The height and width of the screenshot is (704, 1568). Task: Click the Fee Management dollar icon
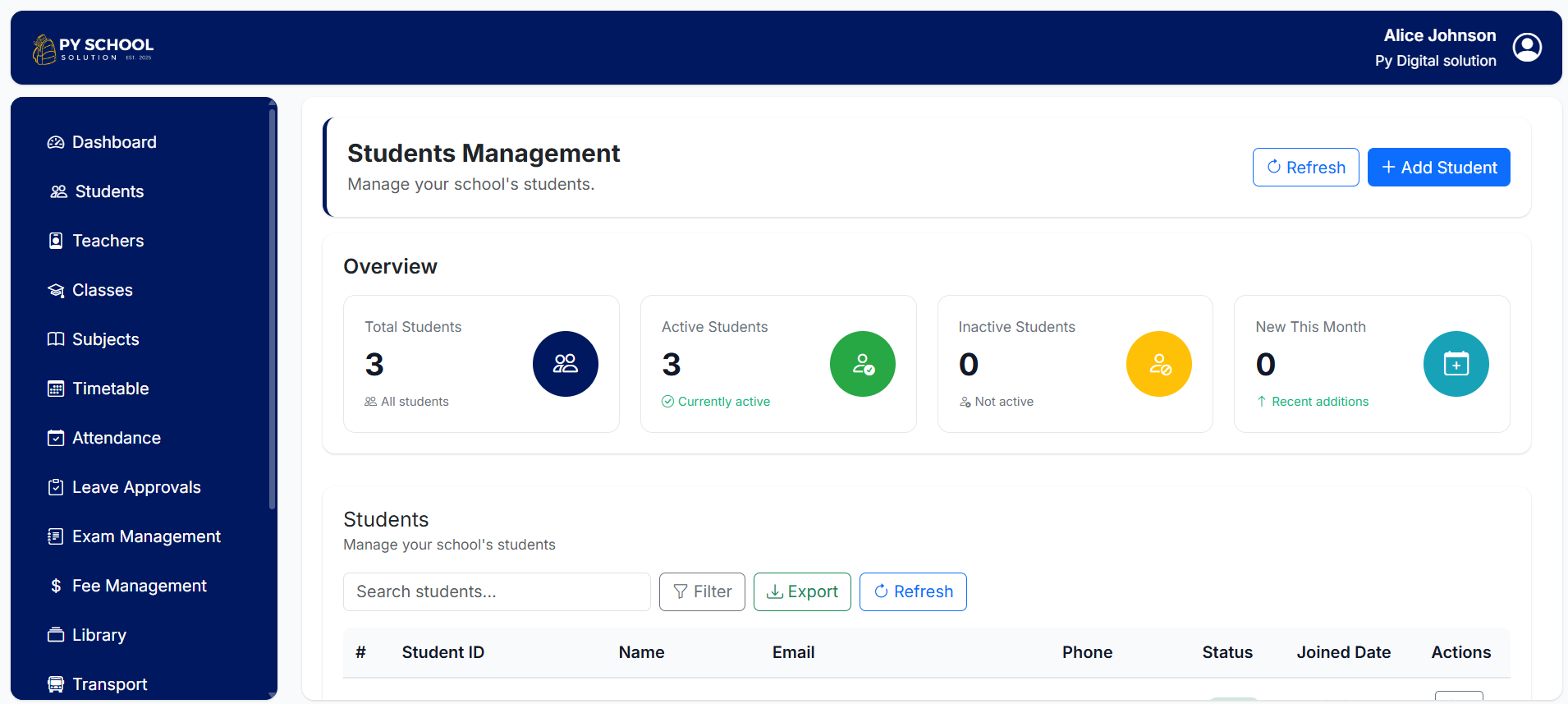[56, 586]
